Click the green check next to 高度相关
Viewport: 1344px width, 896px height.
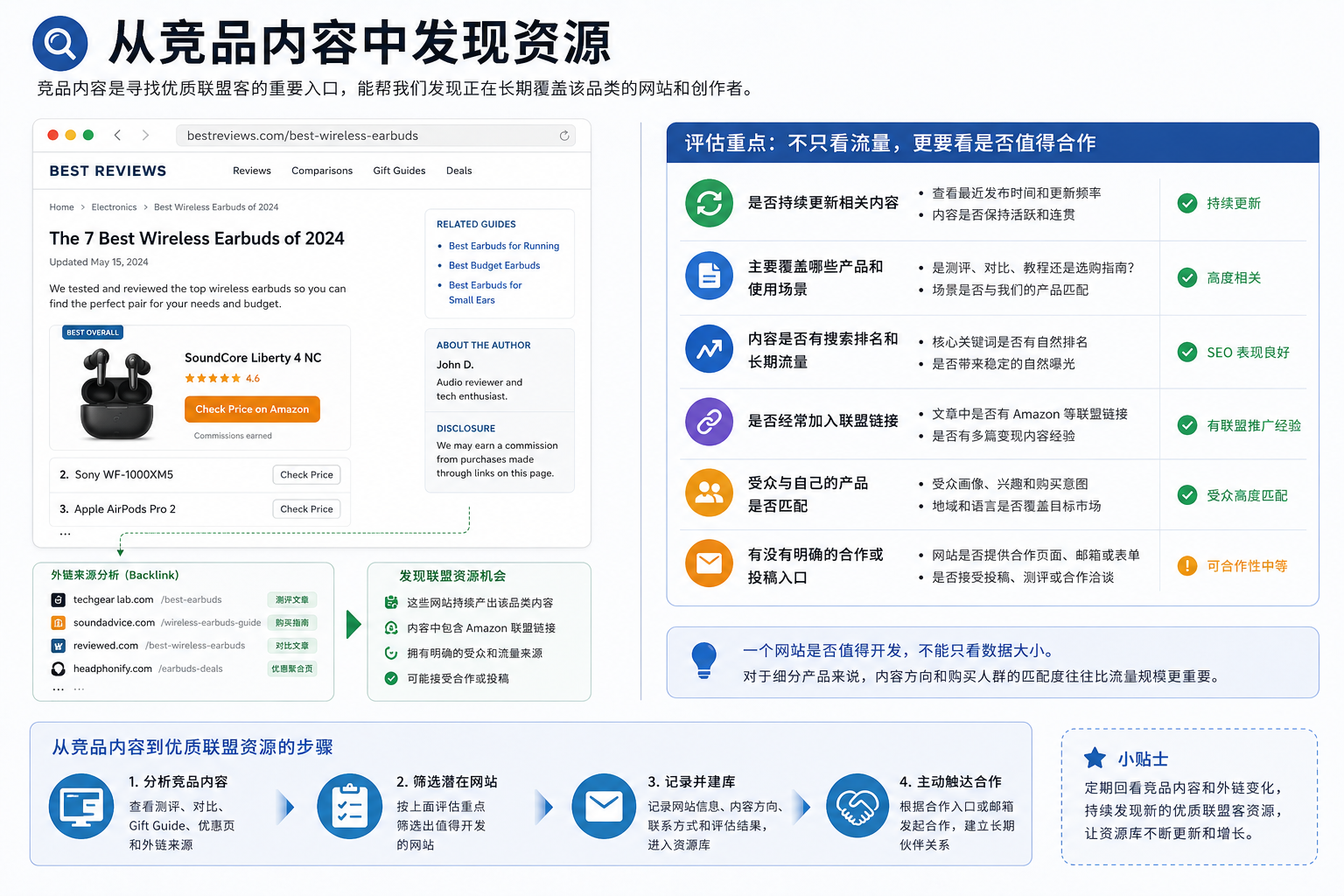1187,277
